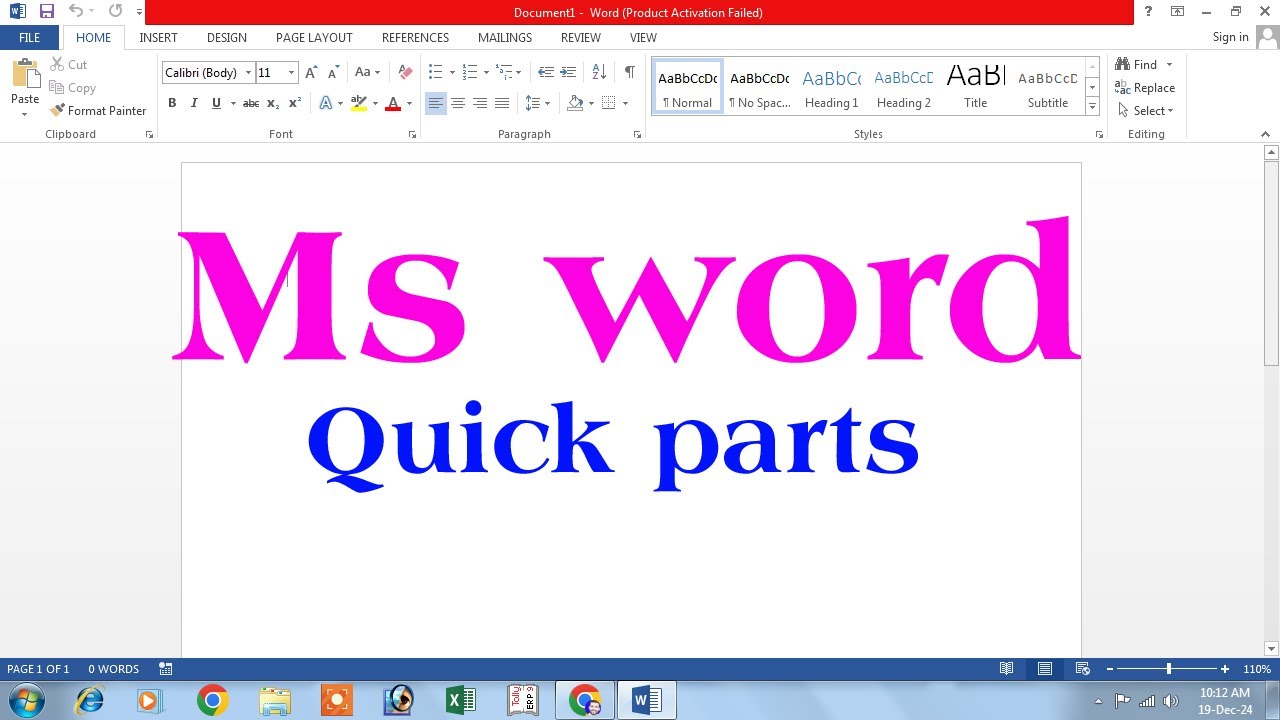Click the zoom slider handle
The width and height of the screenshot is (1280, 720).
(1168, 669)
